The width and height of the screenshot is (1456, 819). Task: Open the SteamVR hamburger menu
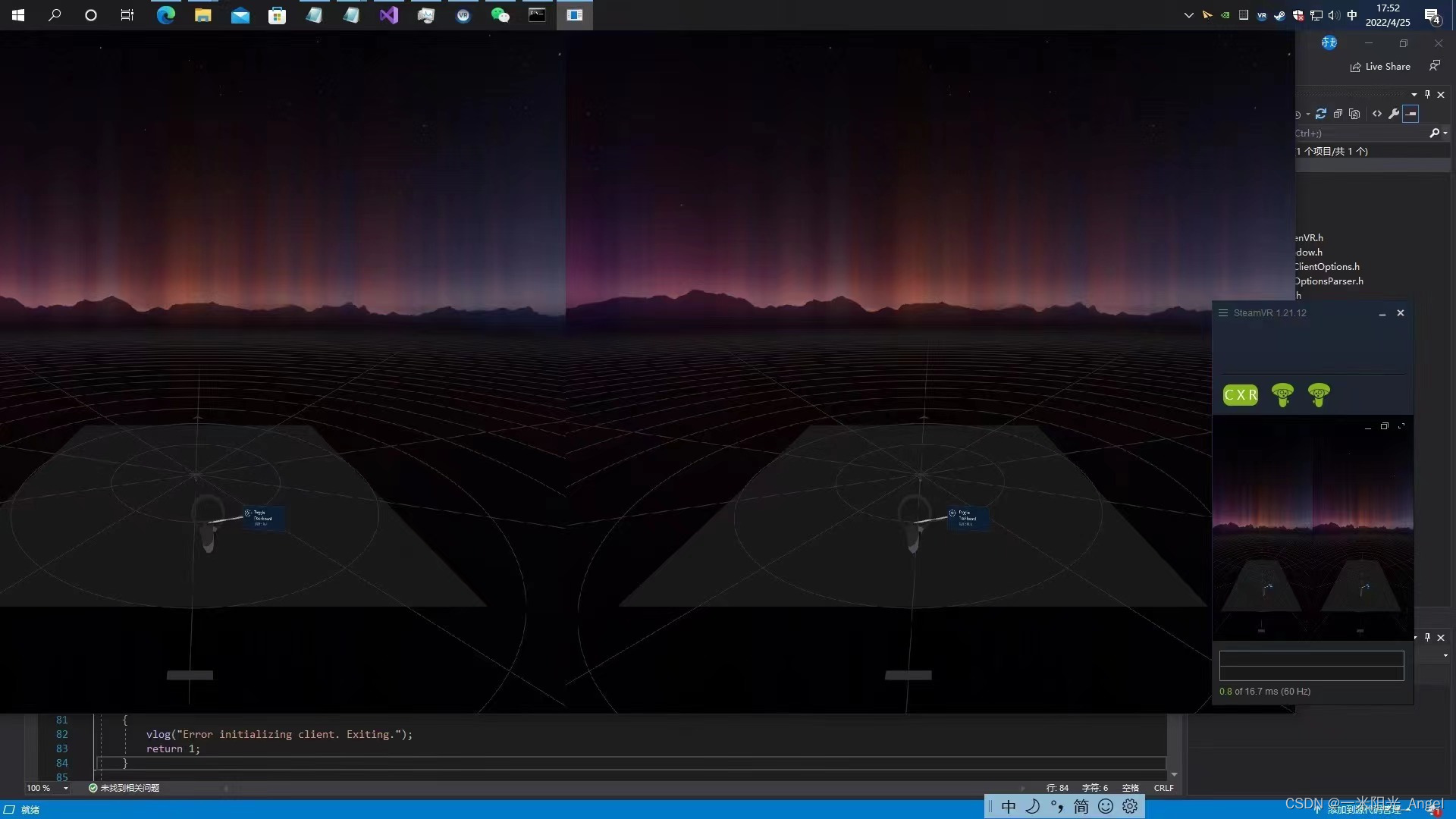[x=1222, y=313]
